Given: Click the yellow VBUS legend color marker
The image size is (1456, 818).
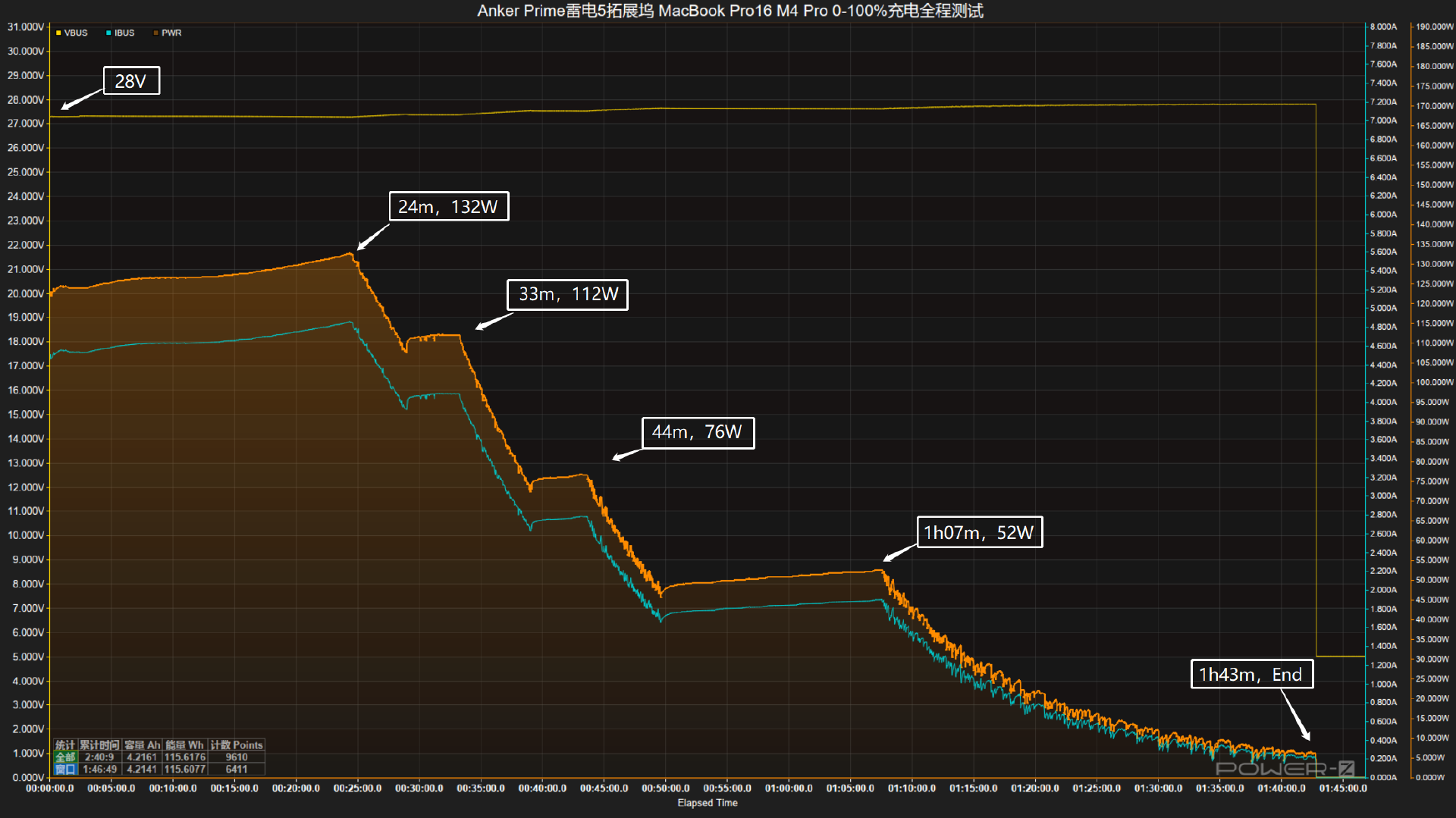Looking at the screenshot, I should 58,33.
